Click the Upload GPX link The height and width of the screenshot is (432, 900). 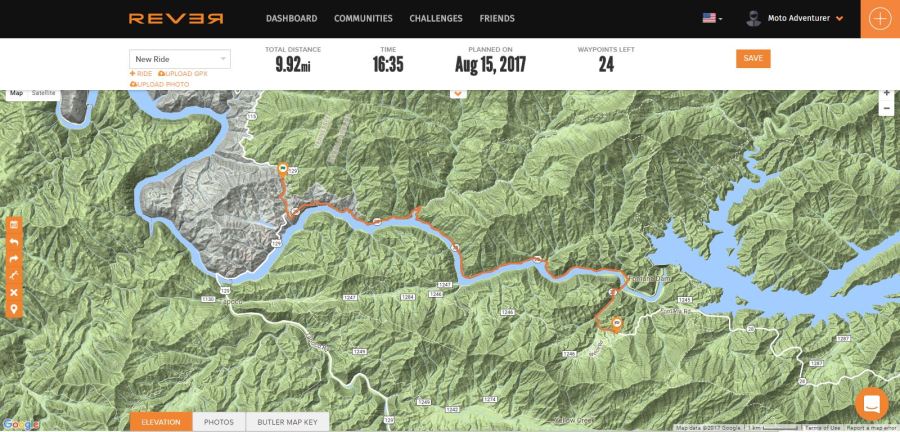tap(183, 74)
